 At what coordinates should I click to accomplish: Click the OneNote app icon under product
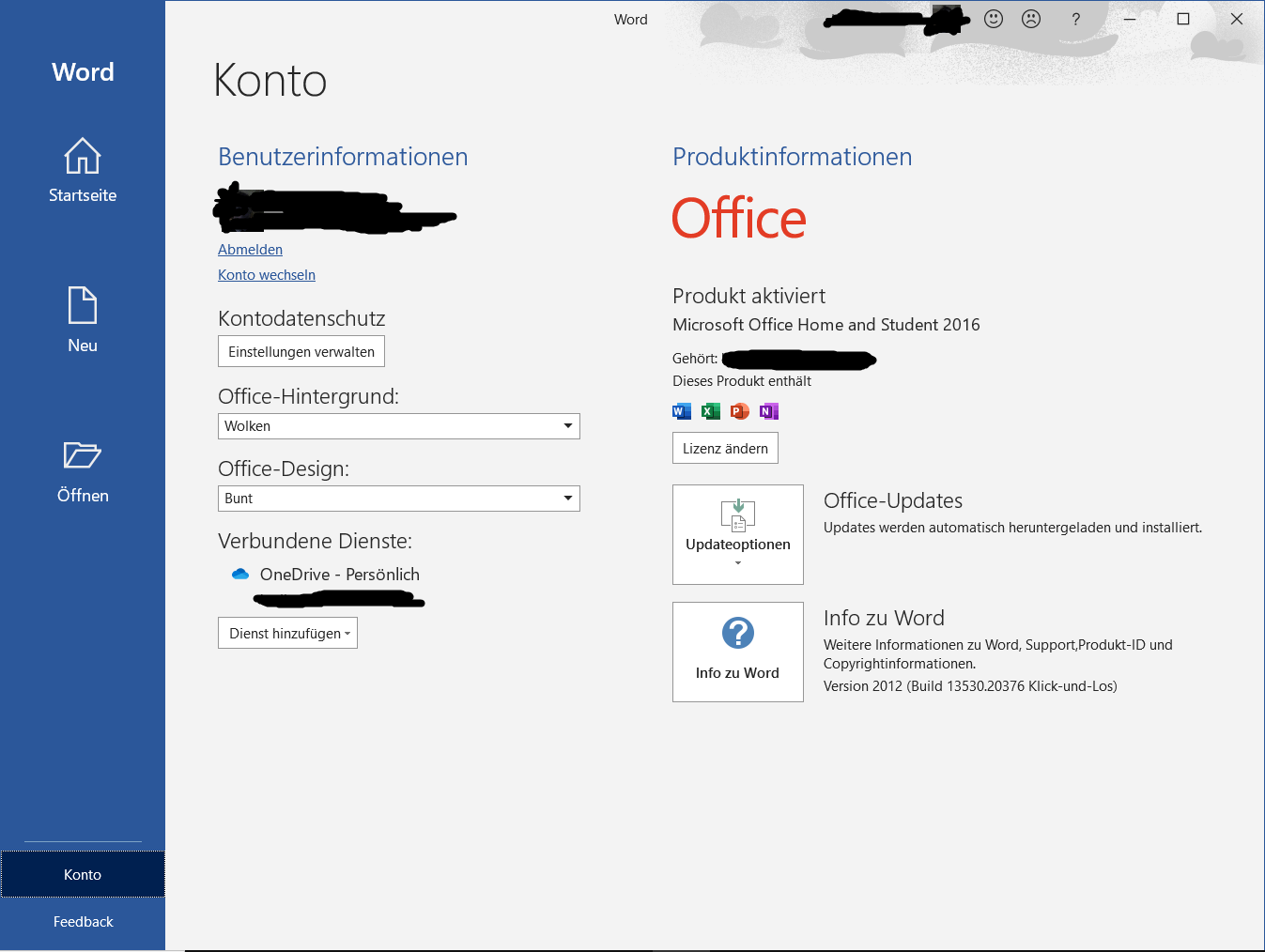pos(769,411)
